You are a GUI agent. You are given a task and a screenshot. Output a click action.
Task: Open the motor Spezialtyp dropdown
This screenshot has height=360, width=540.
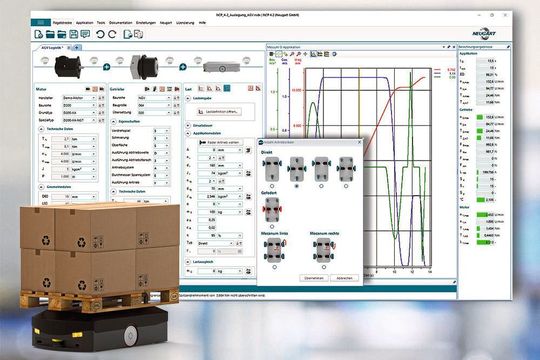click(79, 120)
